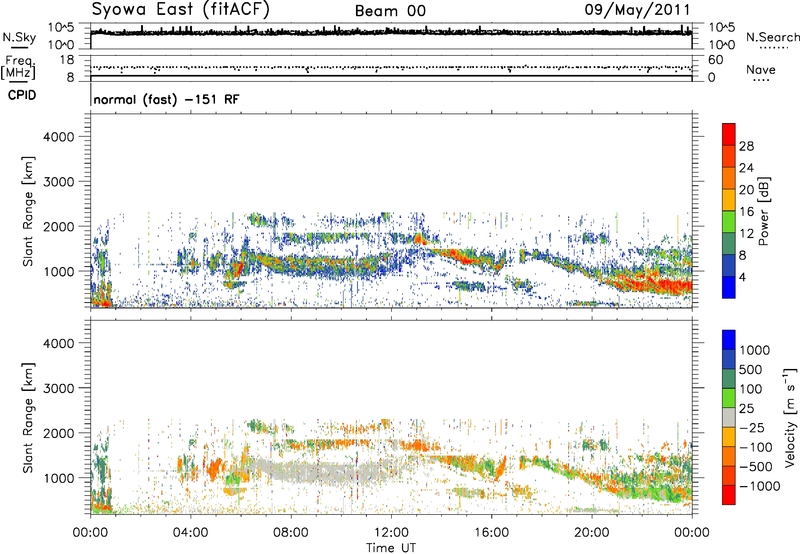Click the 'Beam 00' label
The width and height of the screenshot is (800, 554).
point(390,11)
